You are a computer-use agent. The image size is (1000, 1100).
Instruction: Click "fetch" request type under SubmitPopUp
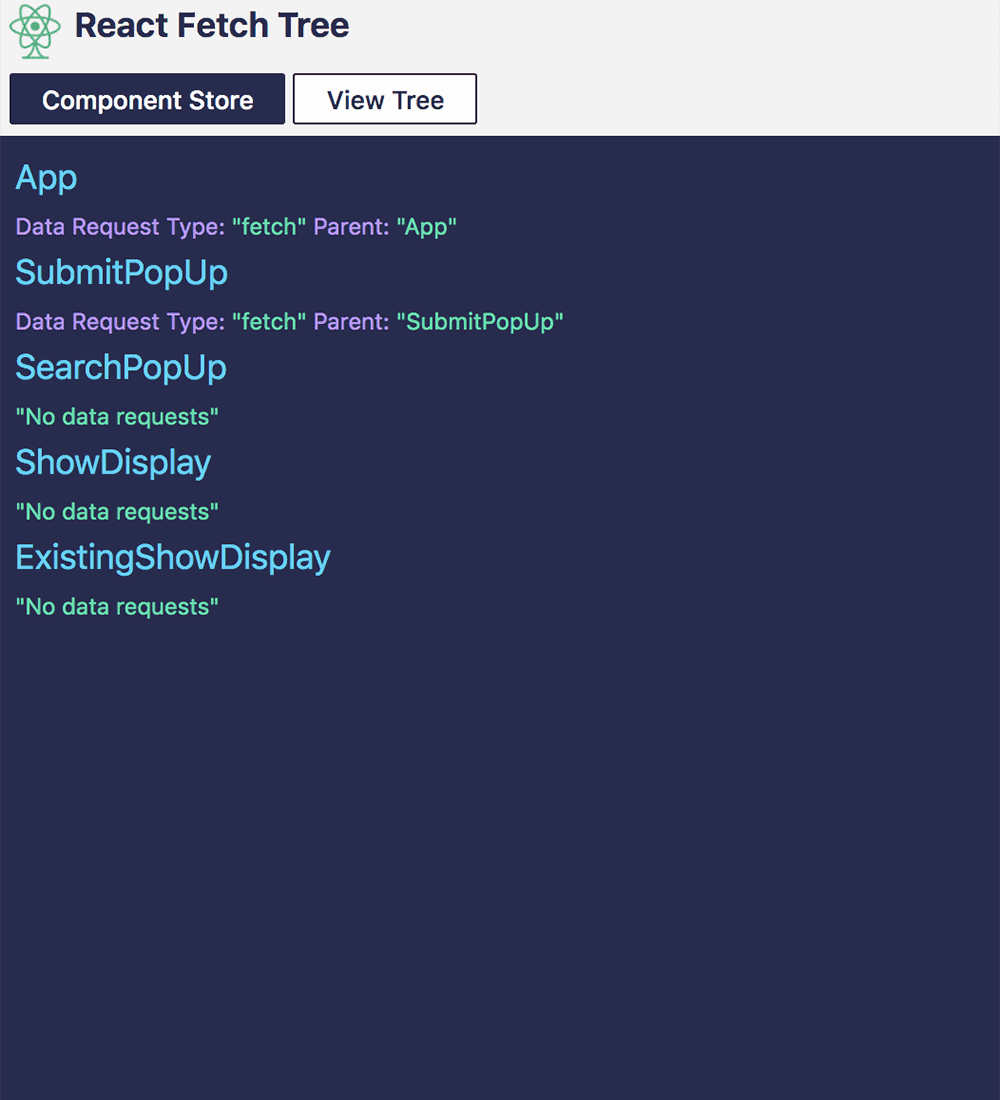pyautogui.click(x=269, y=321)
